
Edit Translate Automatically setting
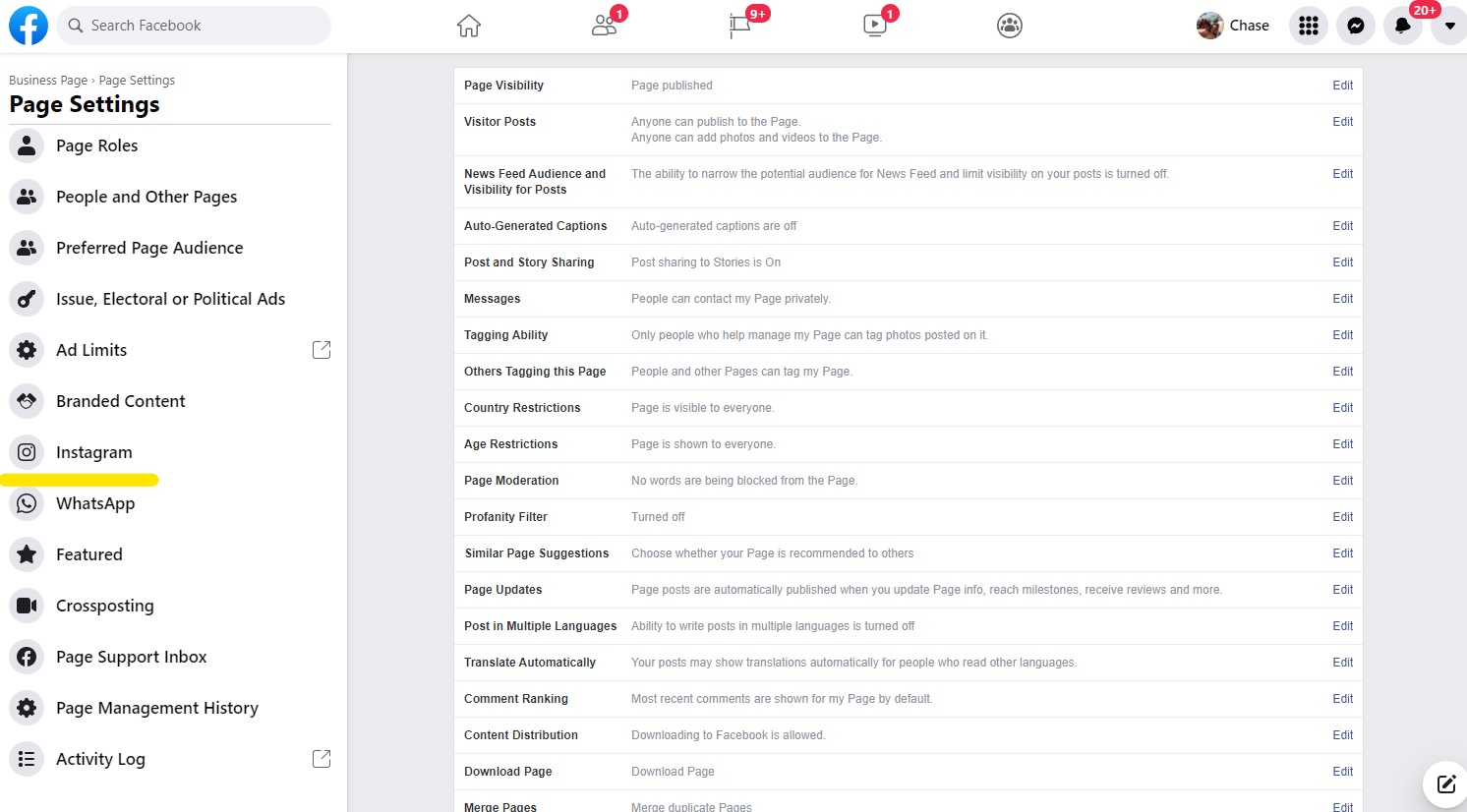coord(1343,663)
